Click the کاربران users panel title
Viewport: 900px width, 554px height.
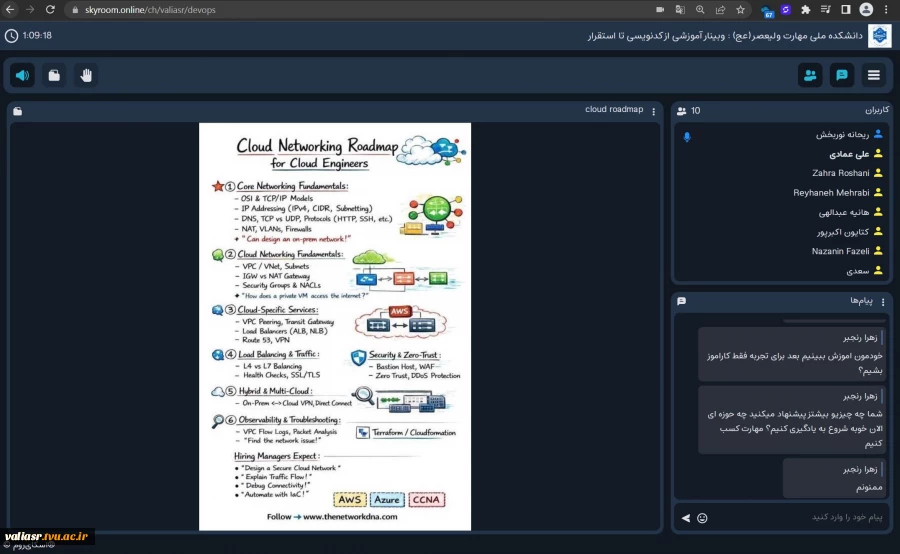click(876, 110)
